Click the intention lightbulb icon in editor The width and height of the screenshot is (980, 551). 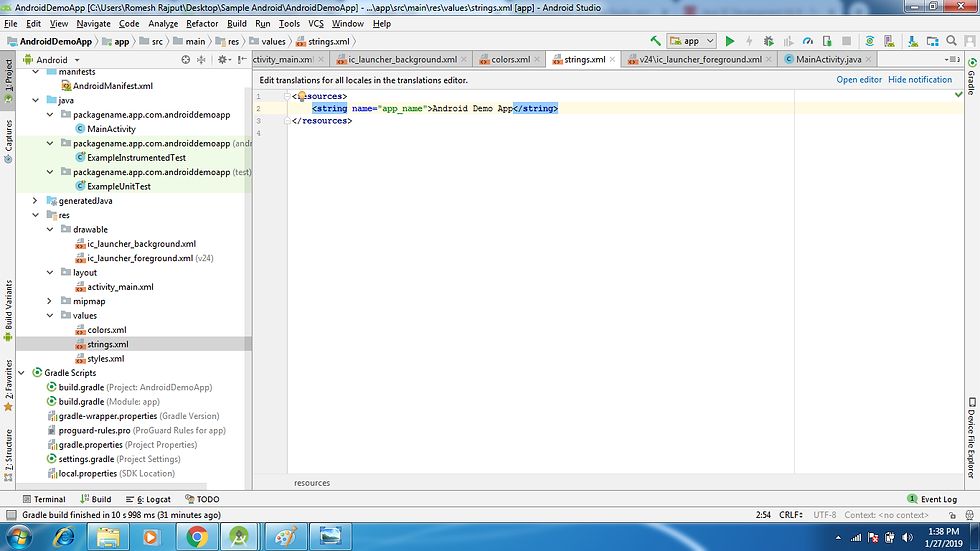pyautogui.click(x=301, y=96)
